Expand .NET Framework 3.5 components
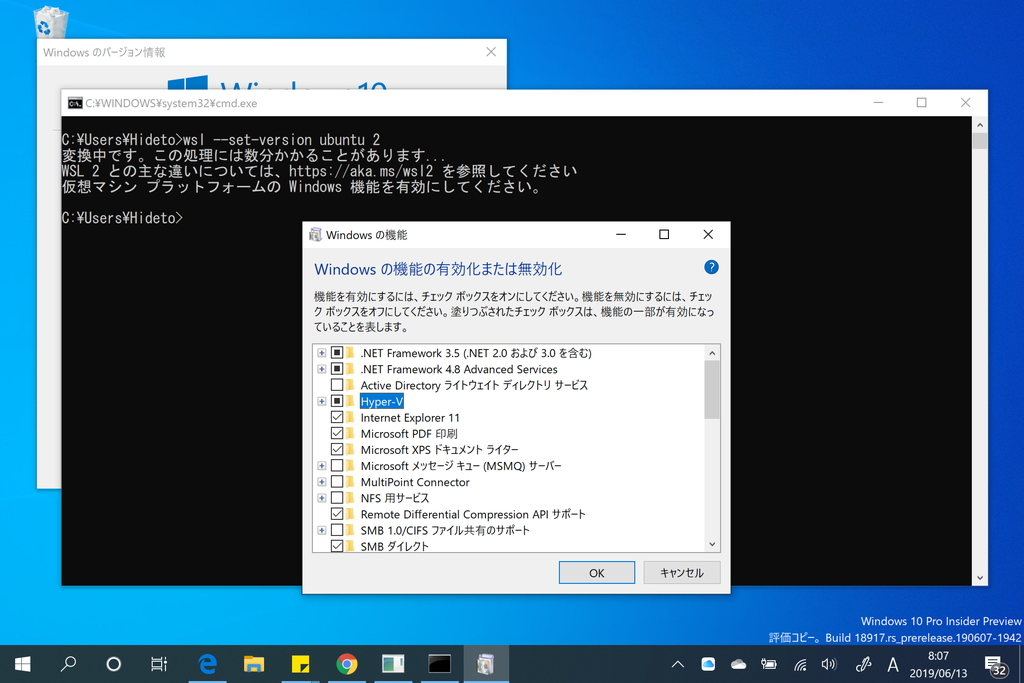The height and width of the screenshot is (683, 1024). coord(321,353)
